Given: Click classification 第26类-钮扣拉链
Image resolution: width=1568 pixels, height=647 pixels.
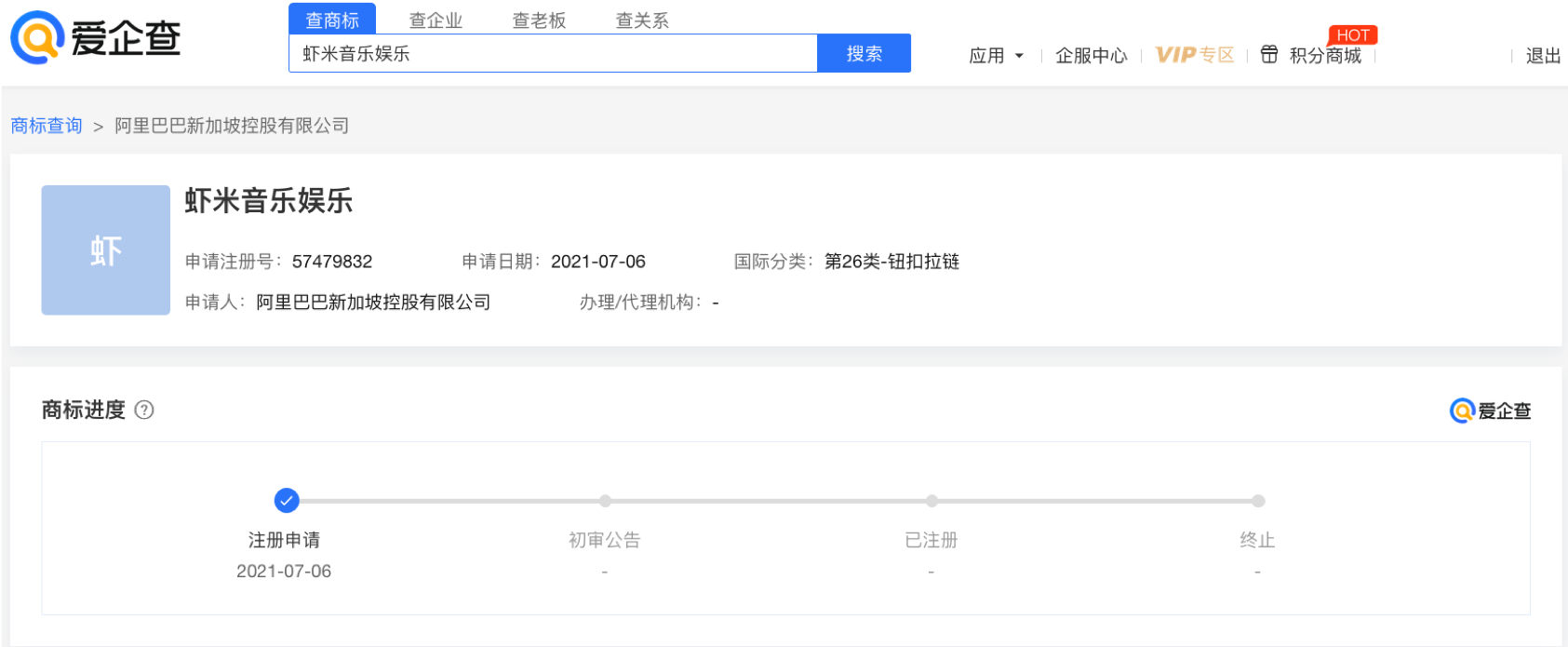Looking at the screenshot, I should coord(891,262).
